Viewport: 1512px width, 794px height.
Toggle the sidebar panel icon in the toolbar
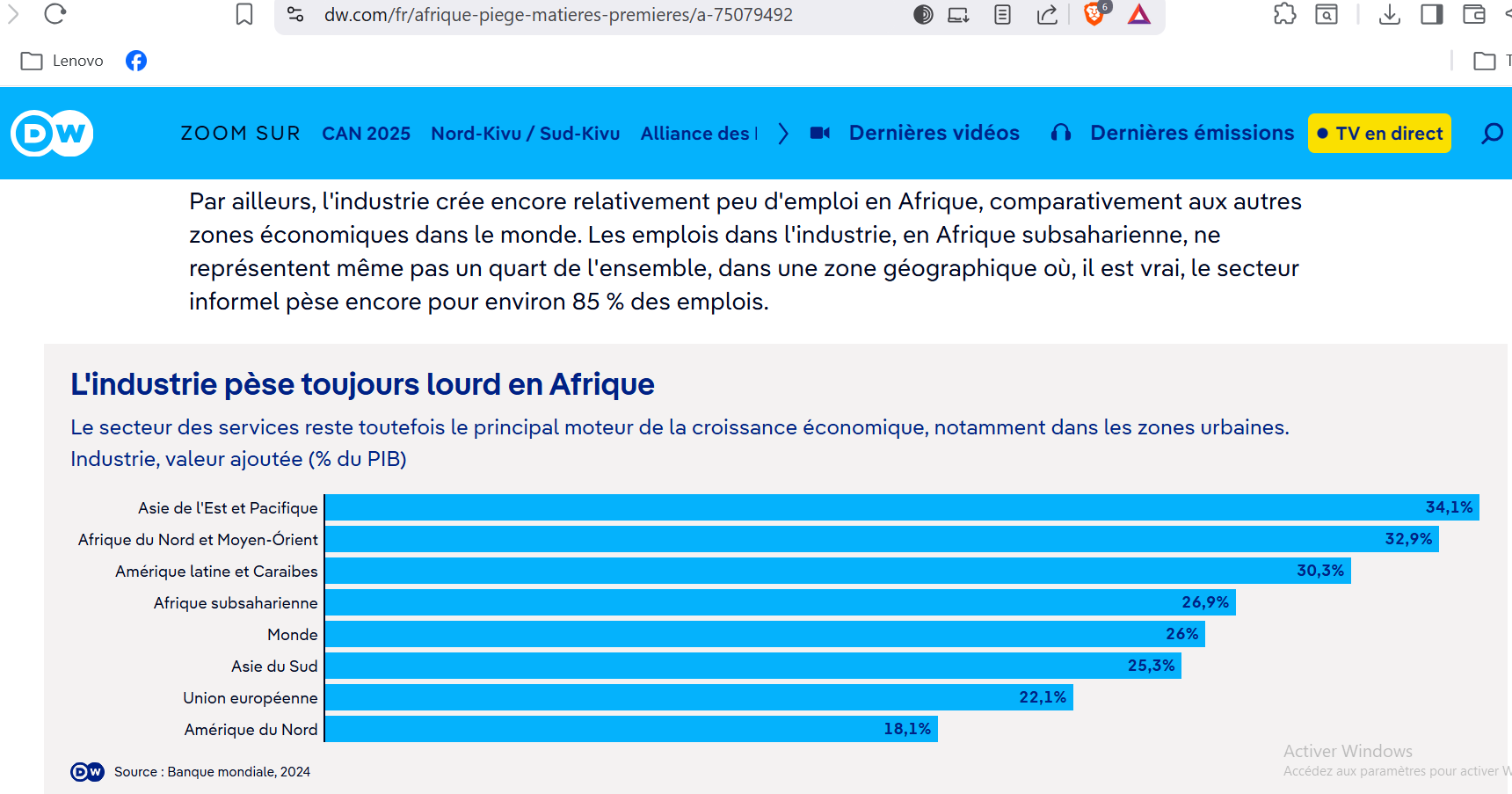pos(1431,14)
